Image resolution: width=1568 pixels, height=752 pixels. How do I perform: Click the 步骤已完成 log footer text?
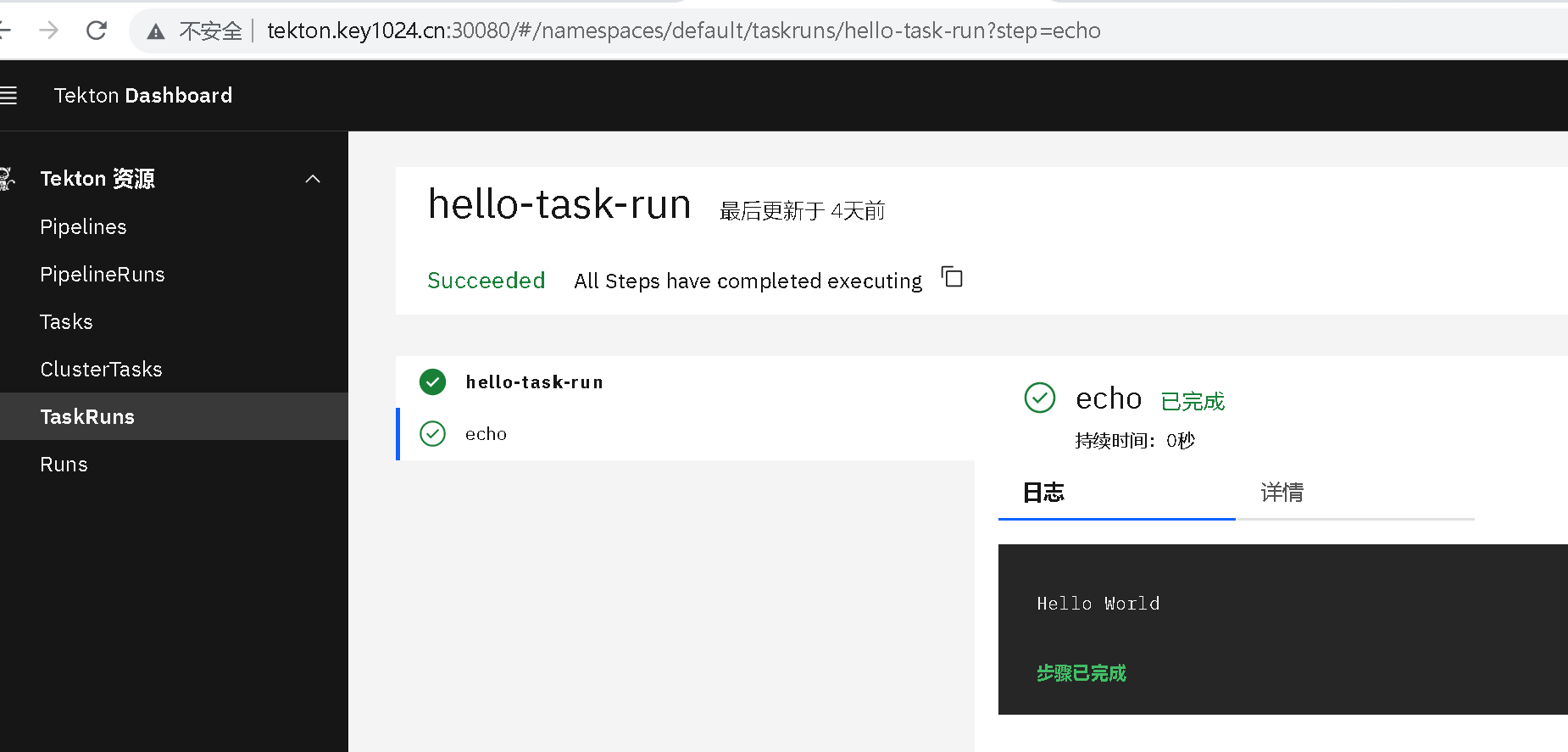pyautogui.click(x=1081, y=673)
